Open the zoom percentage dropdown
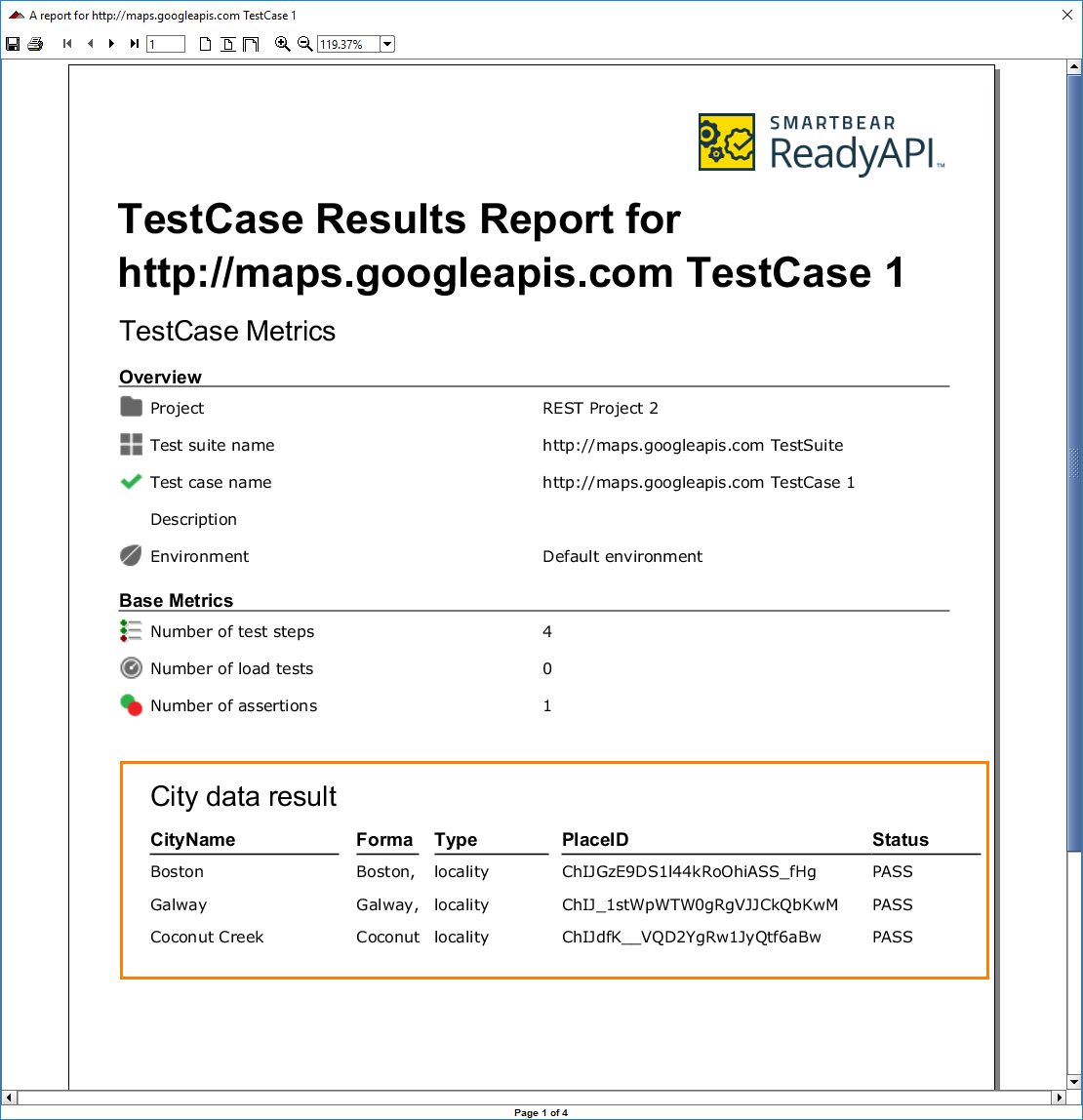The height and width of the screenshot is (1120, 1083). (387, 43)
